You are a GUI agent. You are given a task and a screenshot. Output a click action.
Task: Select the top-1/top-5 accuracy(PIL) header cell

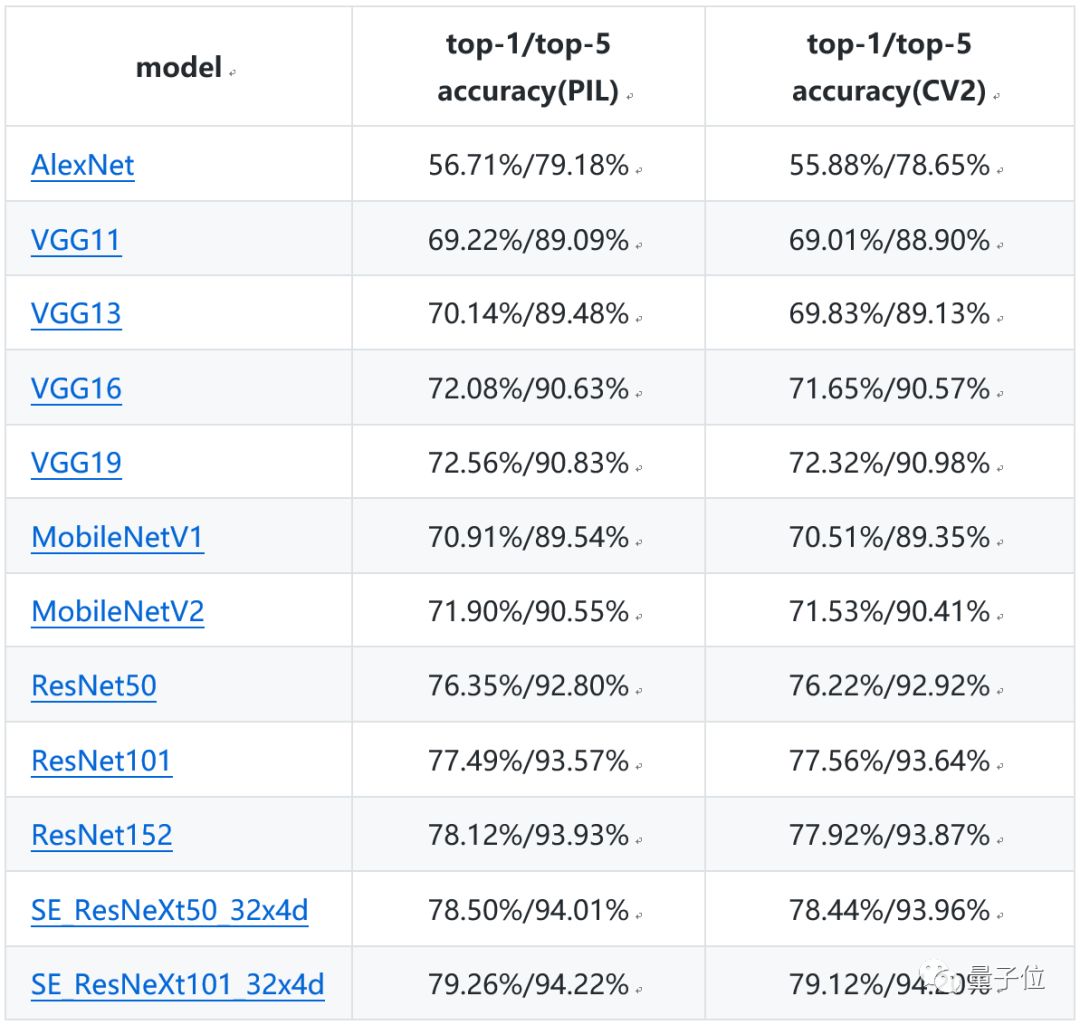[528, 68]
